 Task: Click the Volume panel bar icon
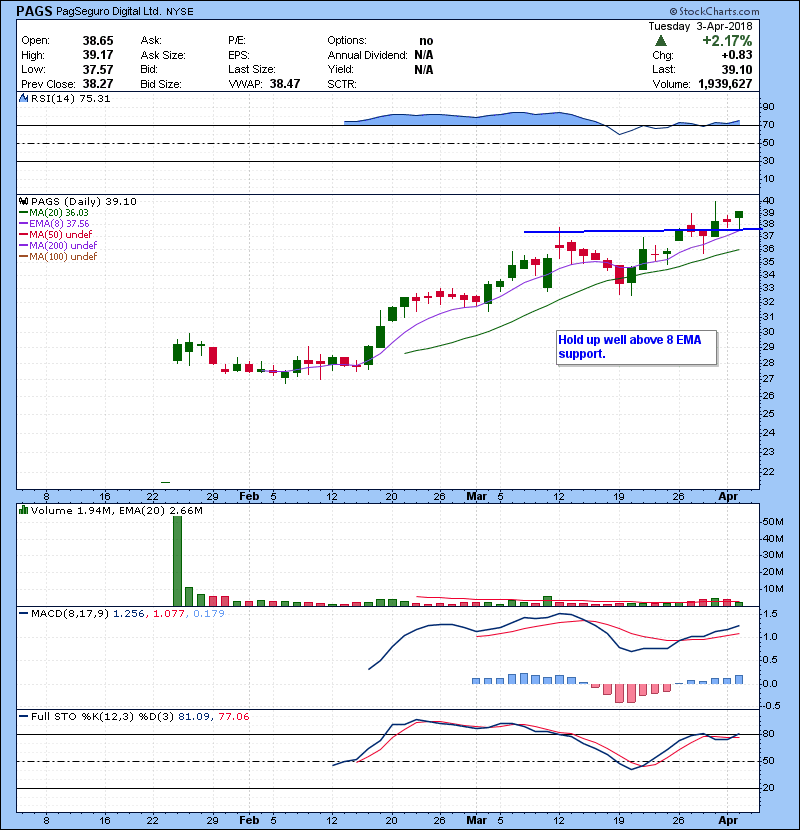(23, 510)
